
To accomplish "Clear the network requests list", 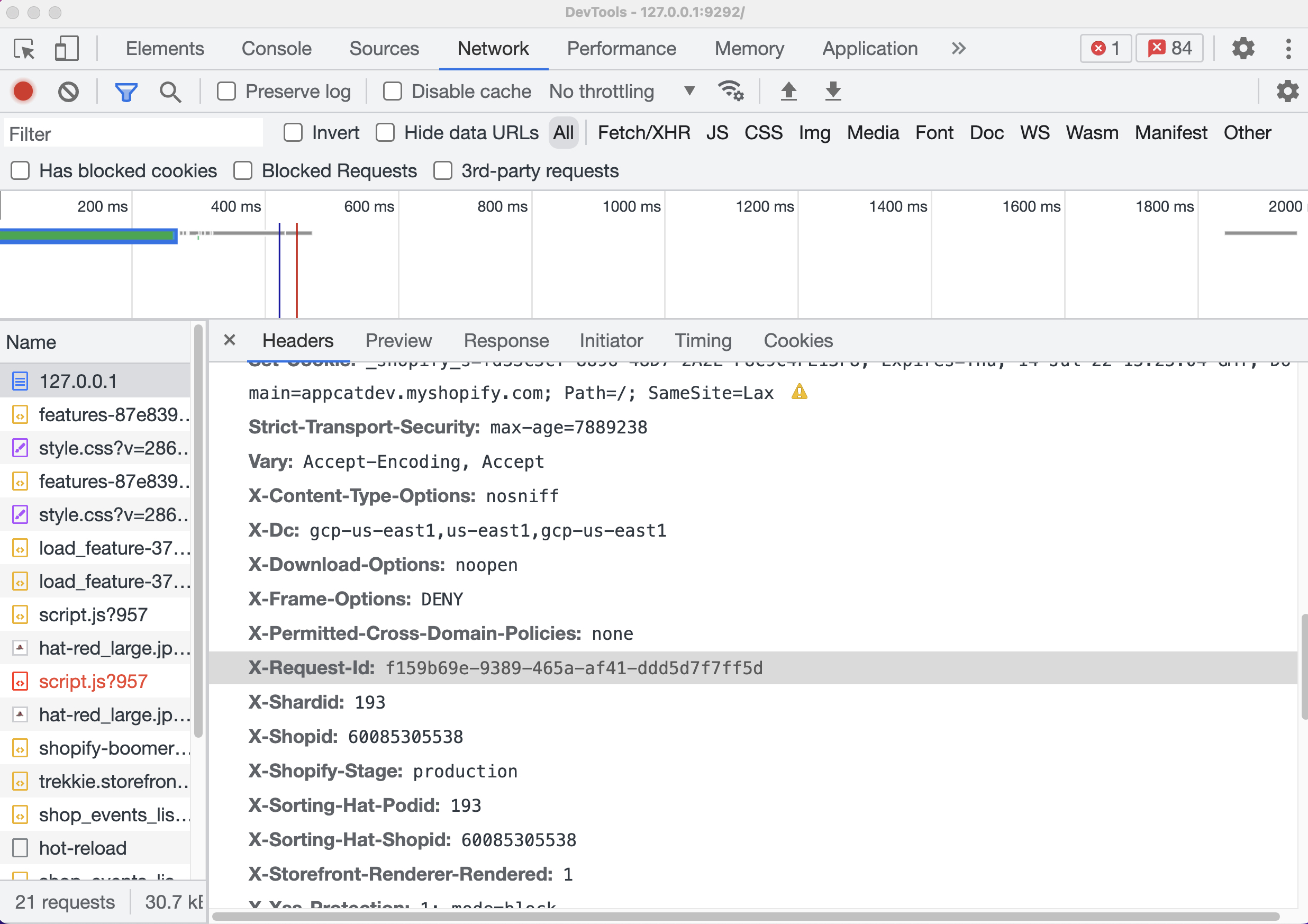I will tap(68, 91).
